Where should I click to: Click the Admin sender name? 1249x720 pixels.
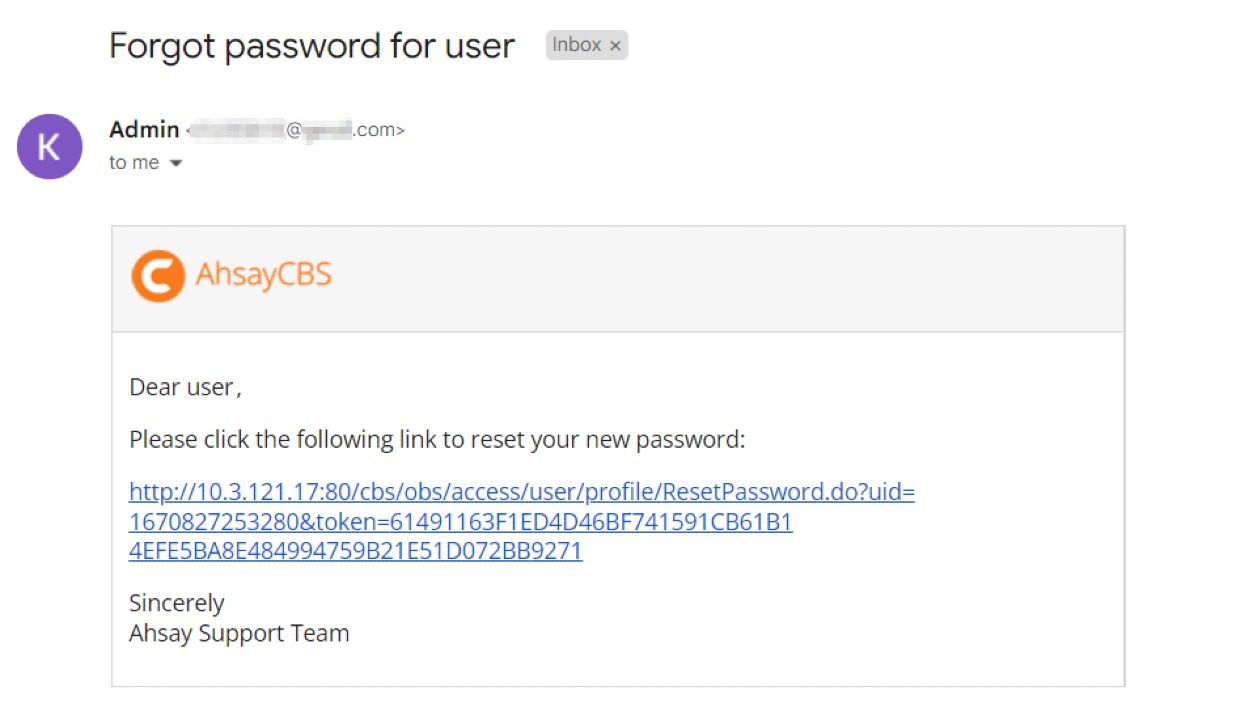coord(143,129)
